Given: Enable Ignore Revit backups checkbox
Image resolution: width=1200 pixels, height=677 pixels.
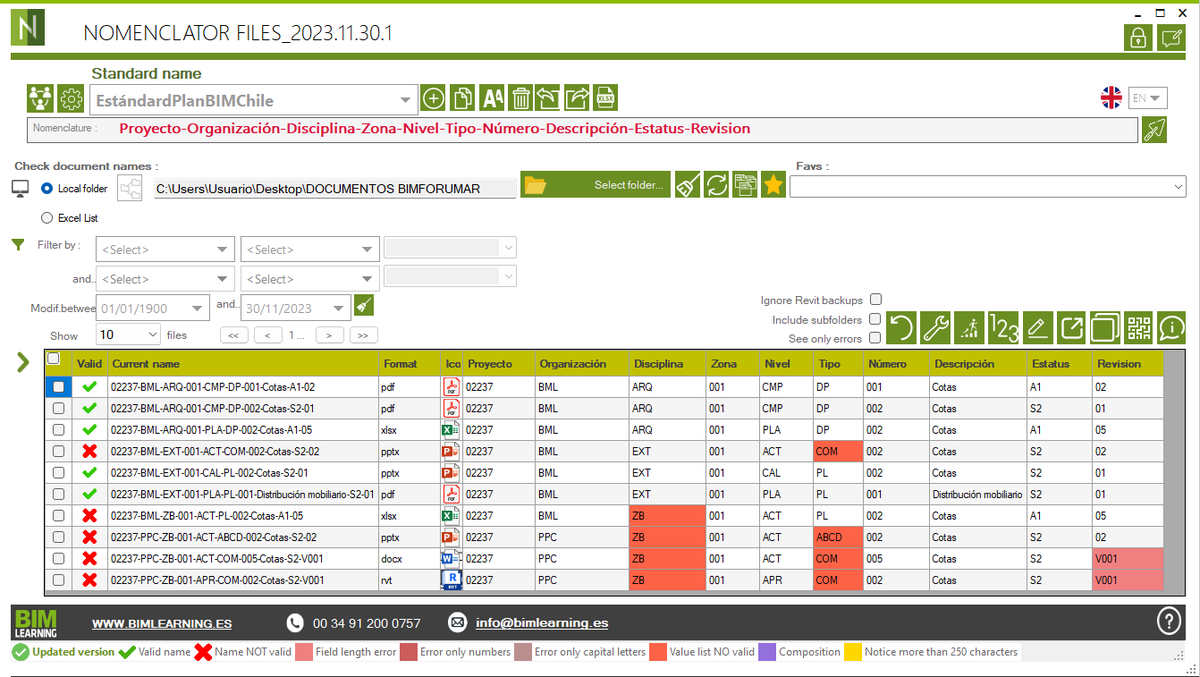Looking at the screenshot, I should click(876, 299).
